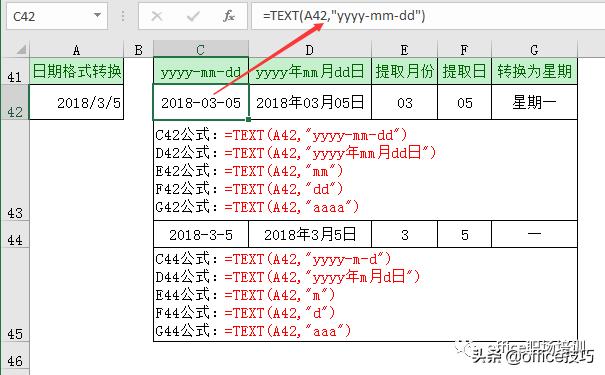The height and width of the screenshot is (375, 605).
Task: Select row 44 header
Action: (15, 234)
